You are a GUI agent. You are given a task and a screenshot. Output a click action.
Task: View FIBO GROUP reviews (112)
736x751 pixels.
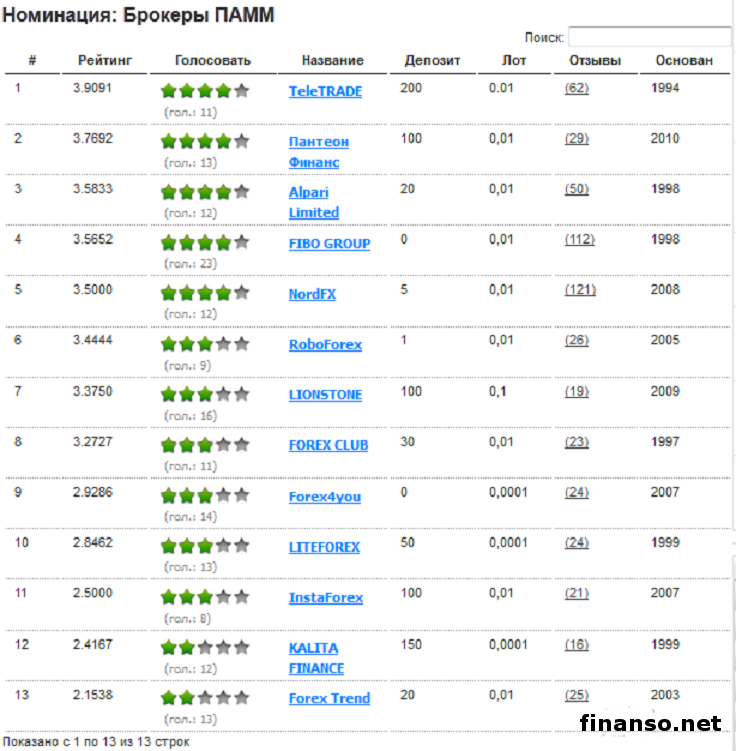[579, 239]
